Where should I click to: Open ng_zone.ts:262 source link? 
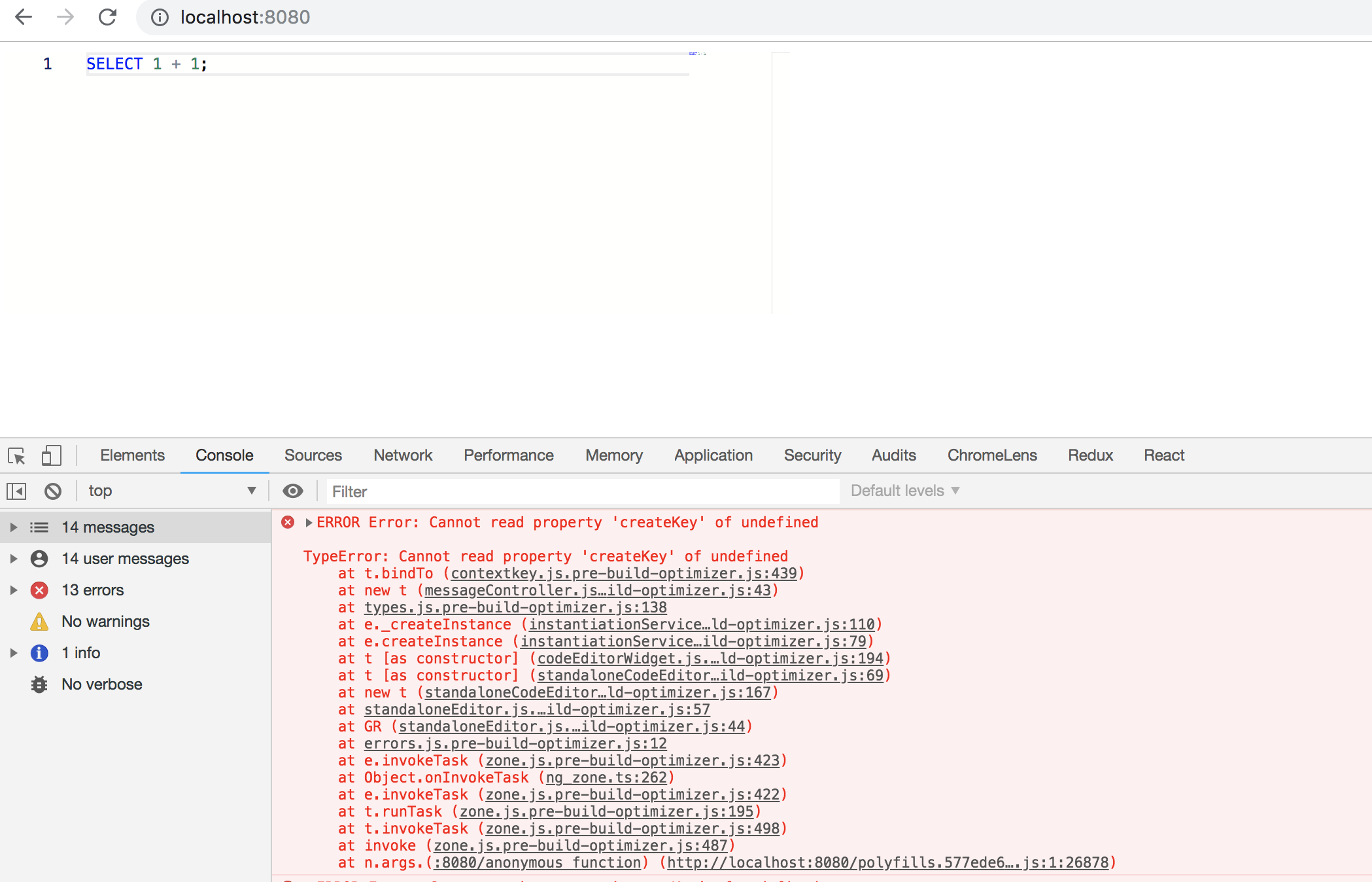(606, 778)
